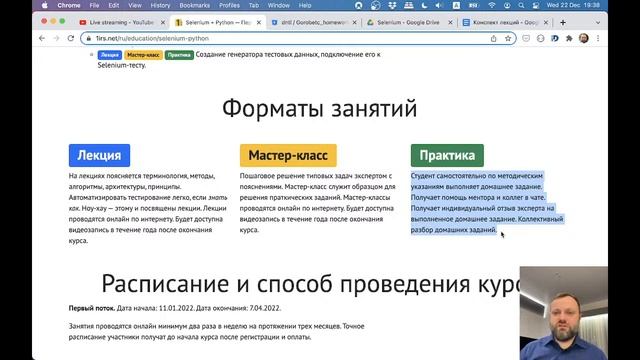
Task: Click the heading Форматы занятий
Action: tap(320, 109)
